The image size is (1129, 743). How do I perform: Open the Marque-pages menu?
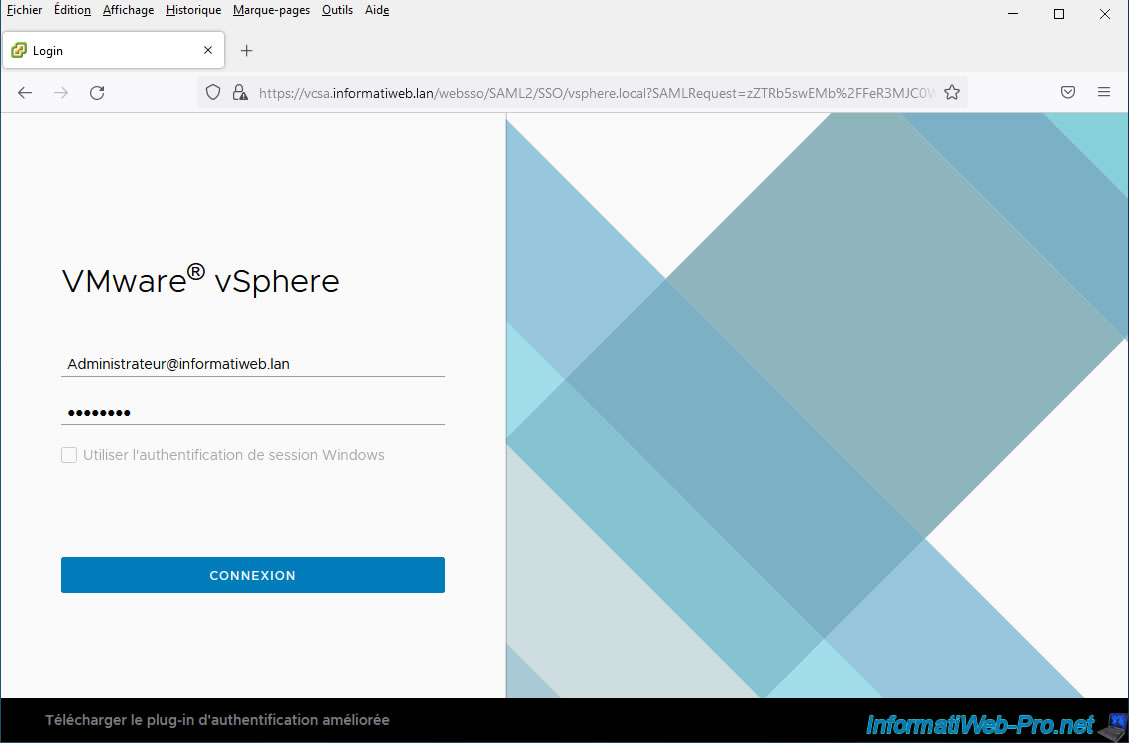click(x=271, y=10)
